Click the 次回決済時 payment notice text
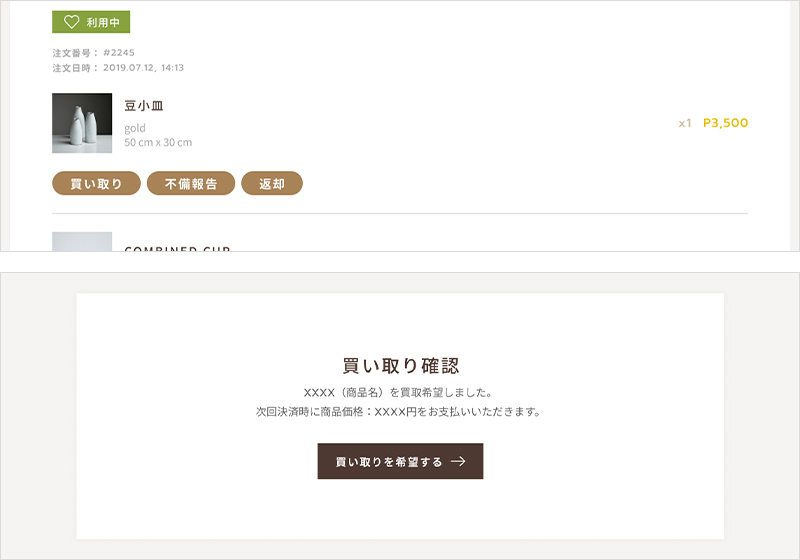This screenshot has width=800, height=560. click(400, 411)
